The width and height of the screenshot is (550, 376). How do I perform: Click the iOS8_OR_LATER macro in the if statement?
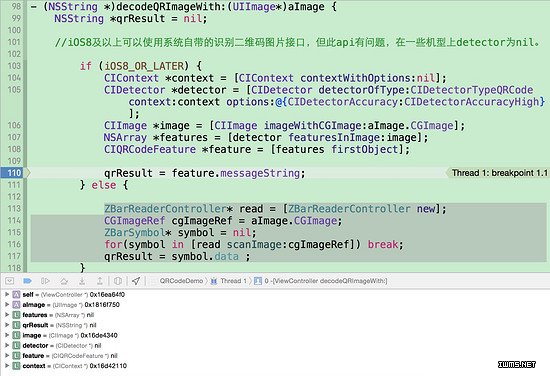[x=144, y=66]
